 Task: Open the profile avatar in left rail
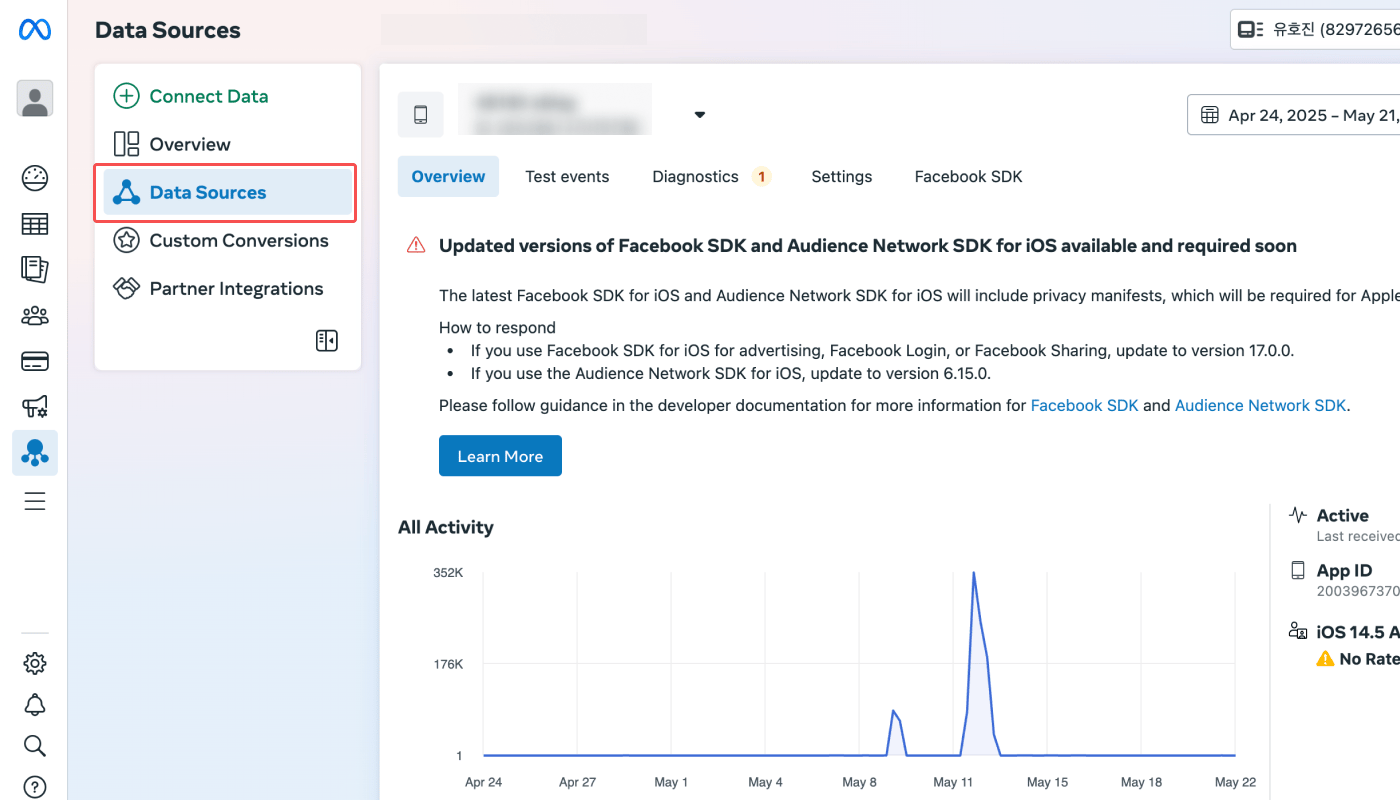pos(35,99)
